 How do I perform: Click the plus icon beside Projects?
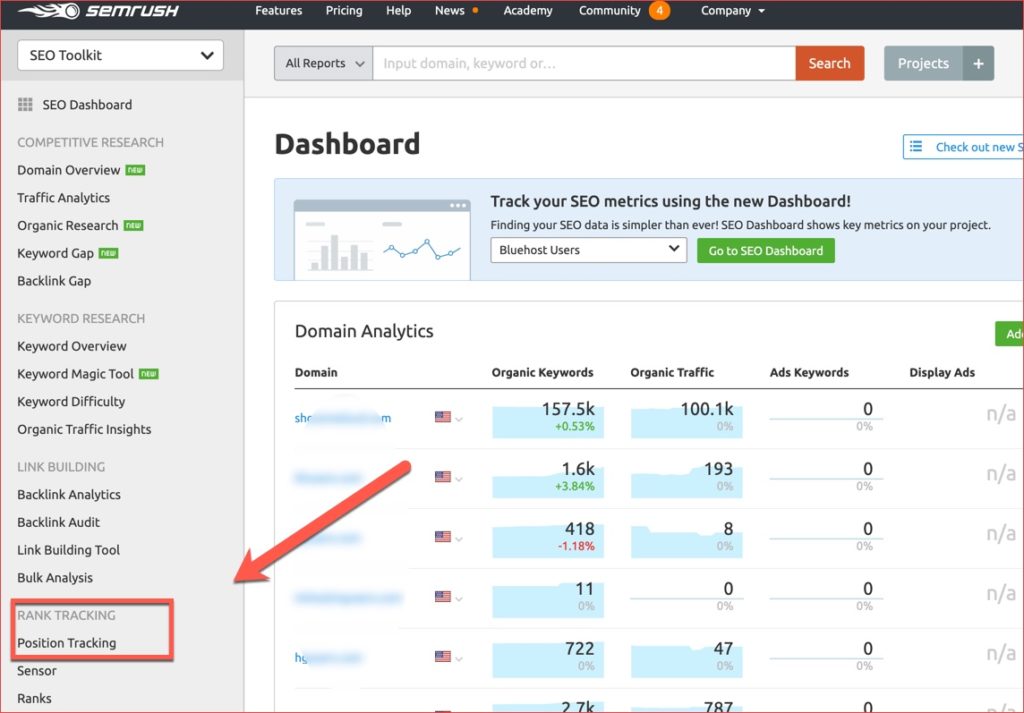coord(978,63)
